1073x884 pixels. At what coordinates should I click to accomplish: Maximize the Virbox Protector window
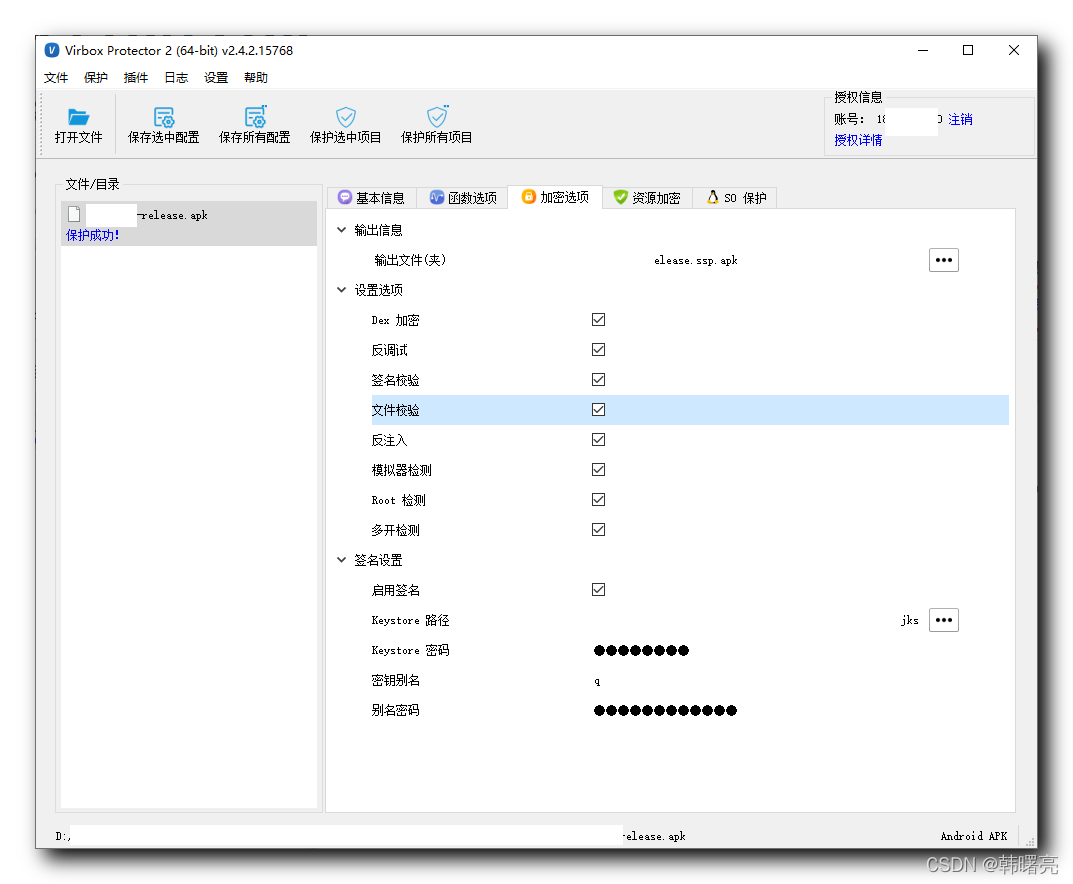point(968,50)
